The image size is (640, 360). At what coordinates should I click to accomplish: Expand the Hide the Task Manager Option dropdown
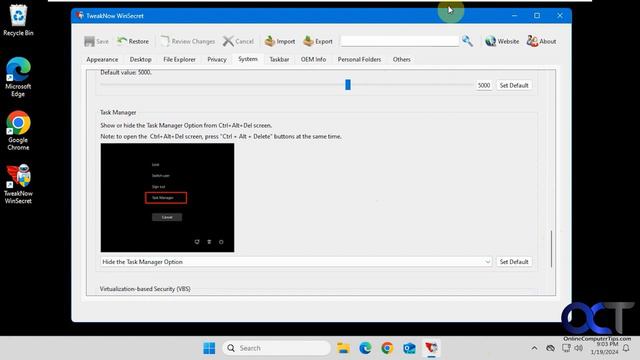coord(296,262)
